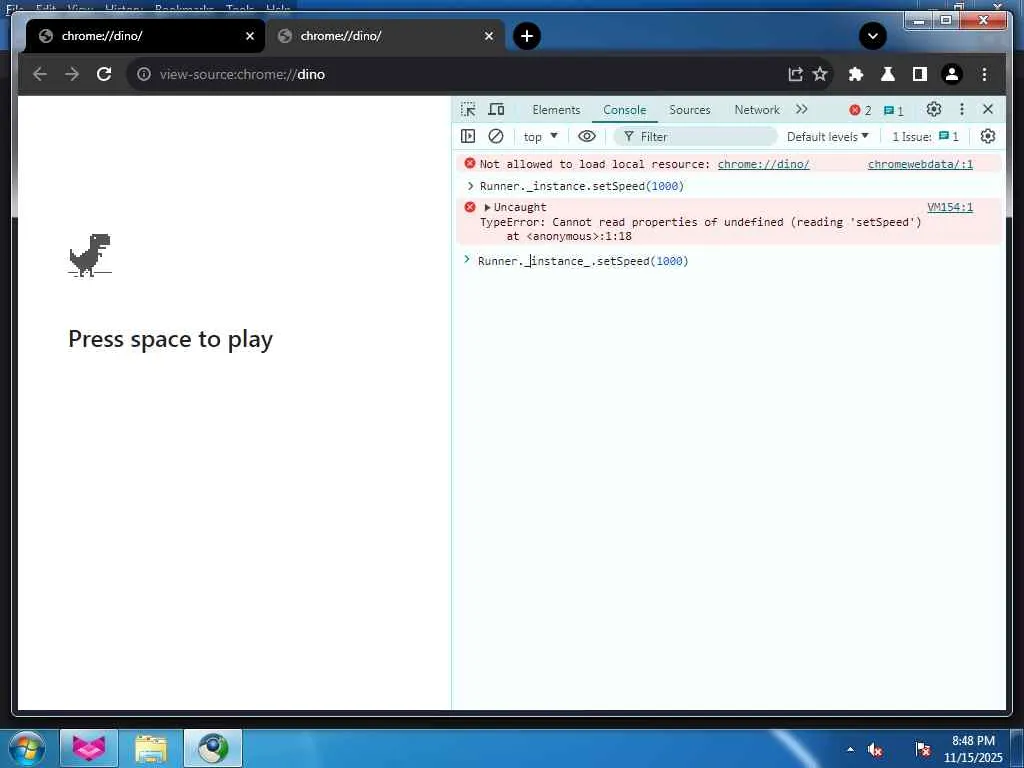Close the second chrome://dino/ tab

[x=488, y=36]
